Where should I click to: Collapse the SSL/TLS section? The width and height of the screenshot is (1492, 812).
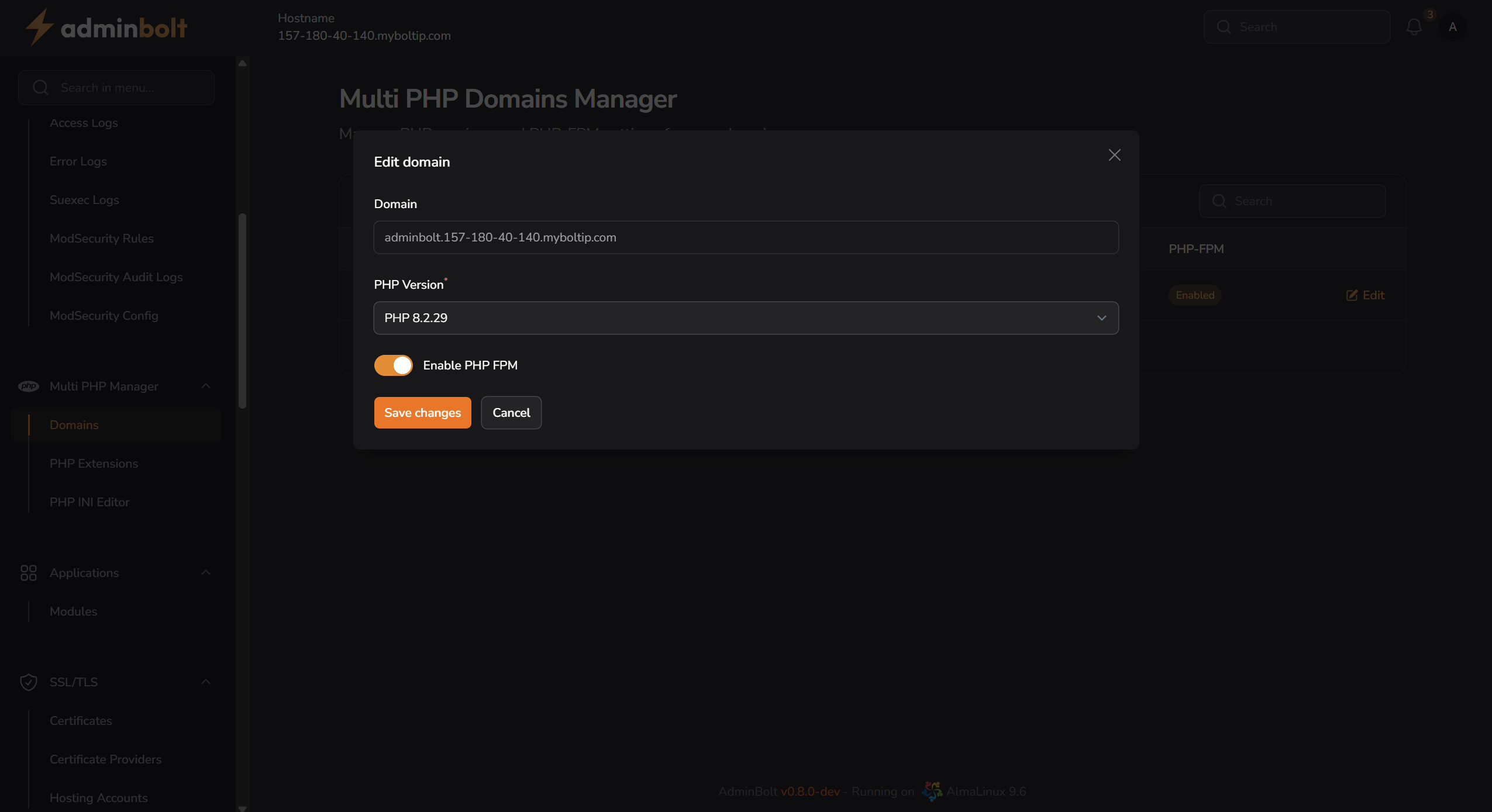click(205, 682)
